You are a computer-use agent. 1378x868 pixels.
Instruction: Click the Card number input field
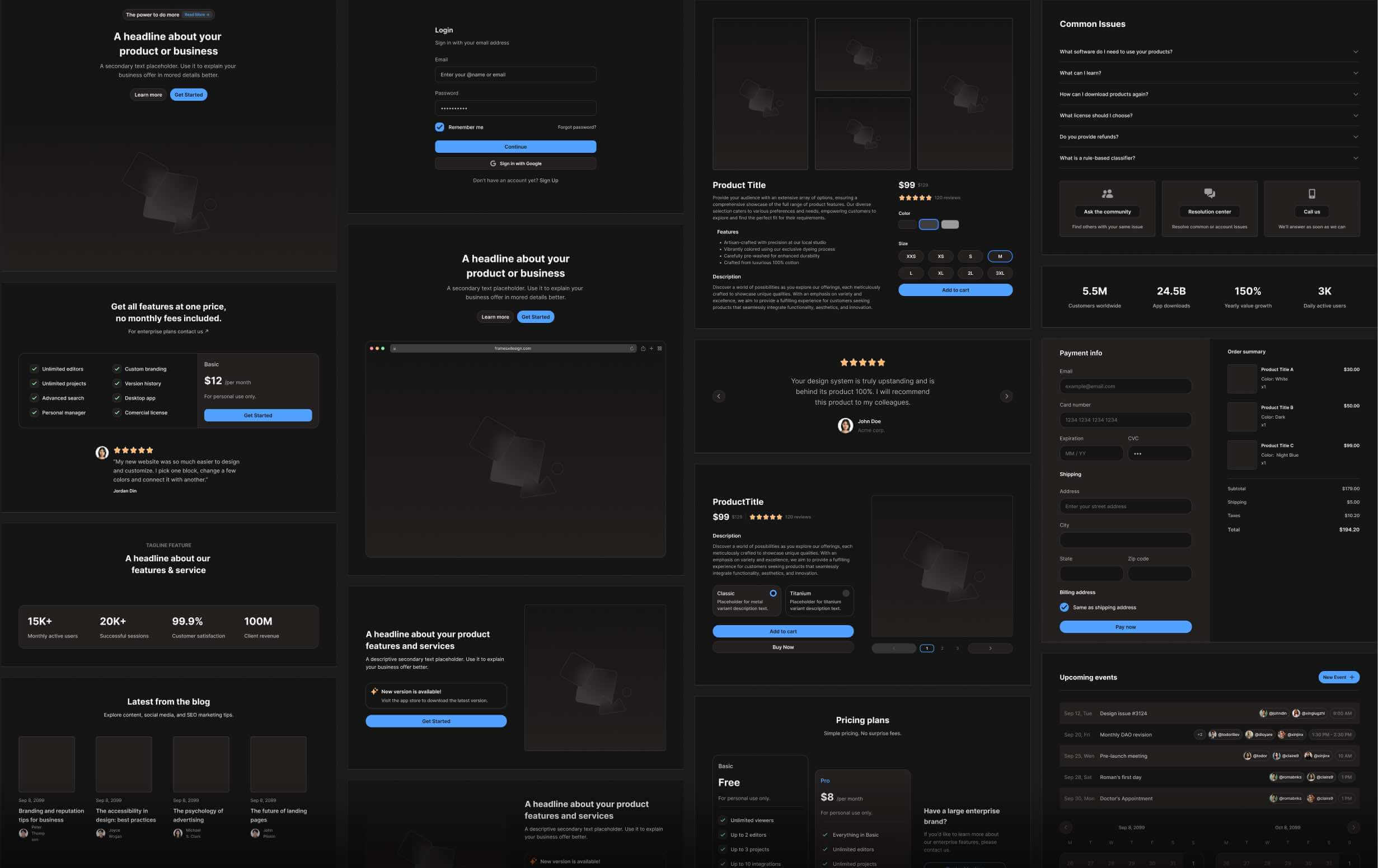point(1125,420)
